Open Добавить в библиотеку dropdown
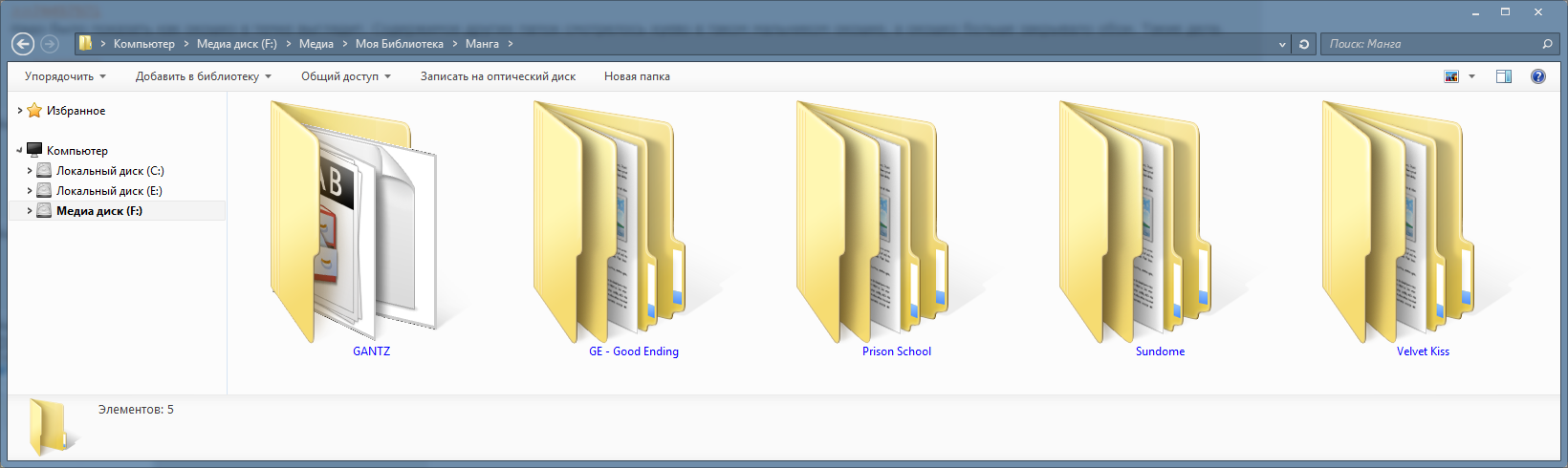Screen dimensions: 1568x468 click(x=204, y=76)
